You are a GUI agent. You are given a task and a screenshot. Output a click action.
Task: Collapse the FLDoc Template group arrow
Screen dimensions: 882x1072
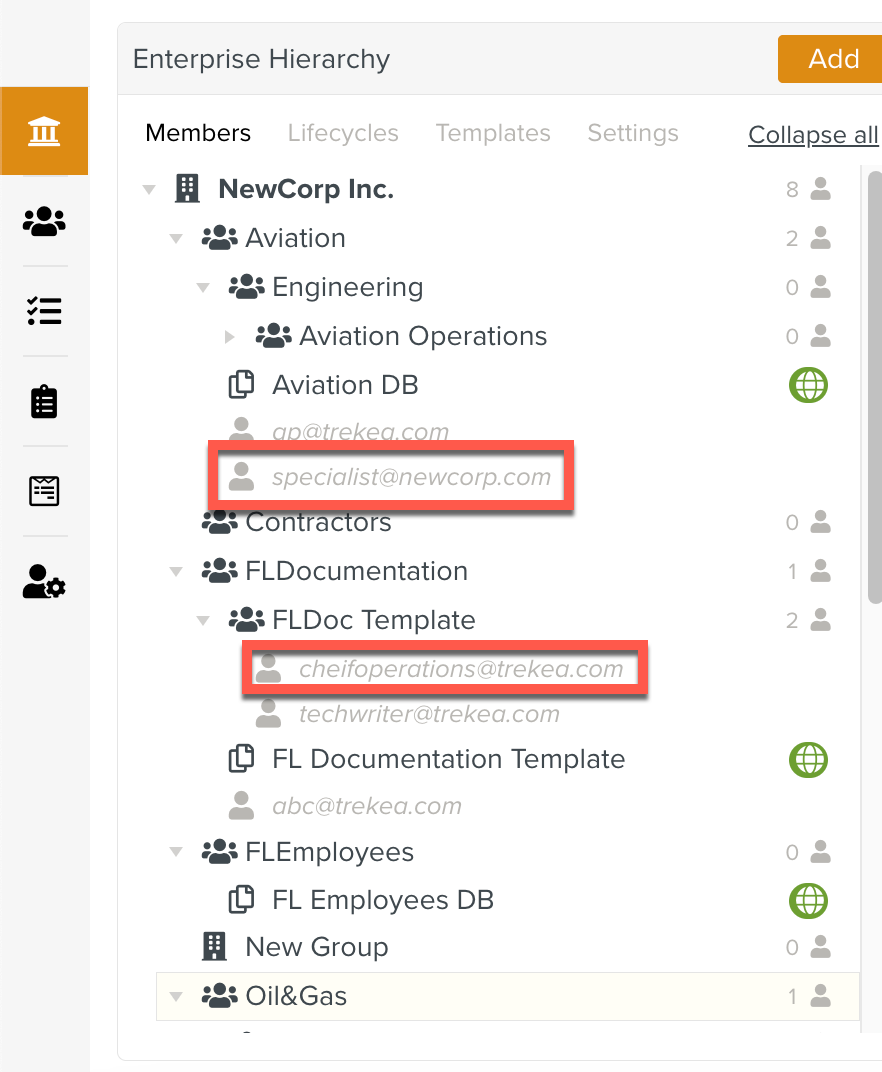coord(204,621)
